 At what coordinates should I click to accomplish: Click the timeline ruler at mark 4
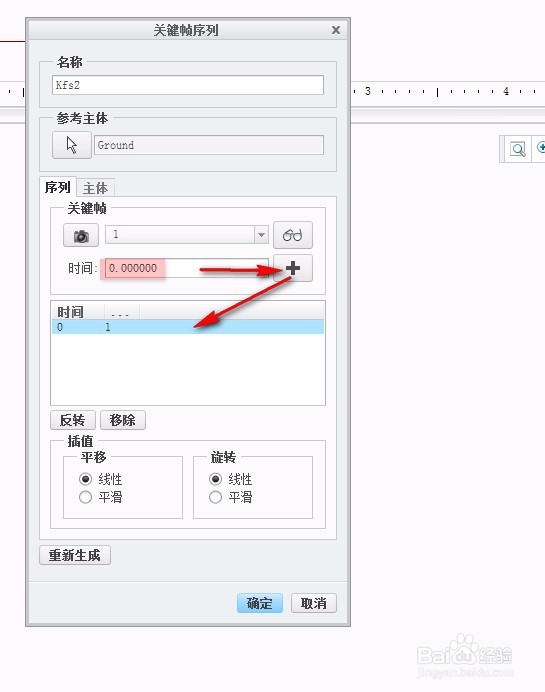tap(506, 91)
